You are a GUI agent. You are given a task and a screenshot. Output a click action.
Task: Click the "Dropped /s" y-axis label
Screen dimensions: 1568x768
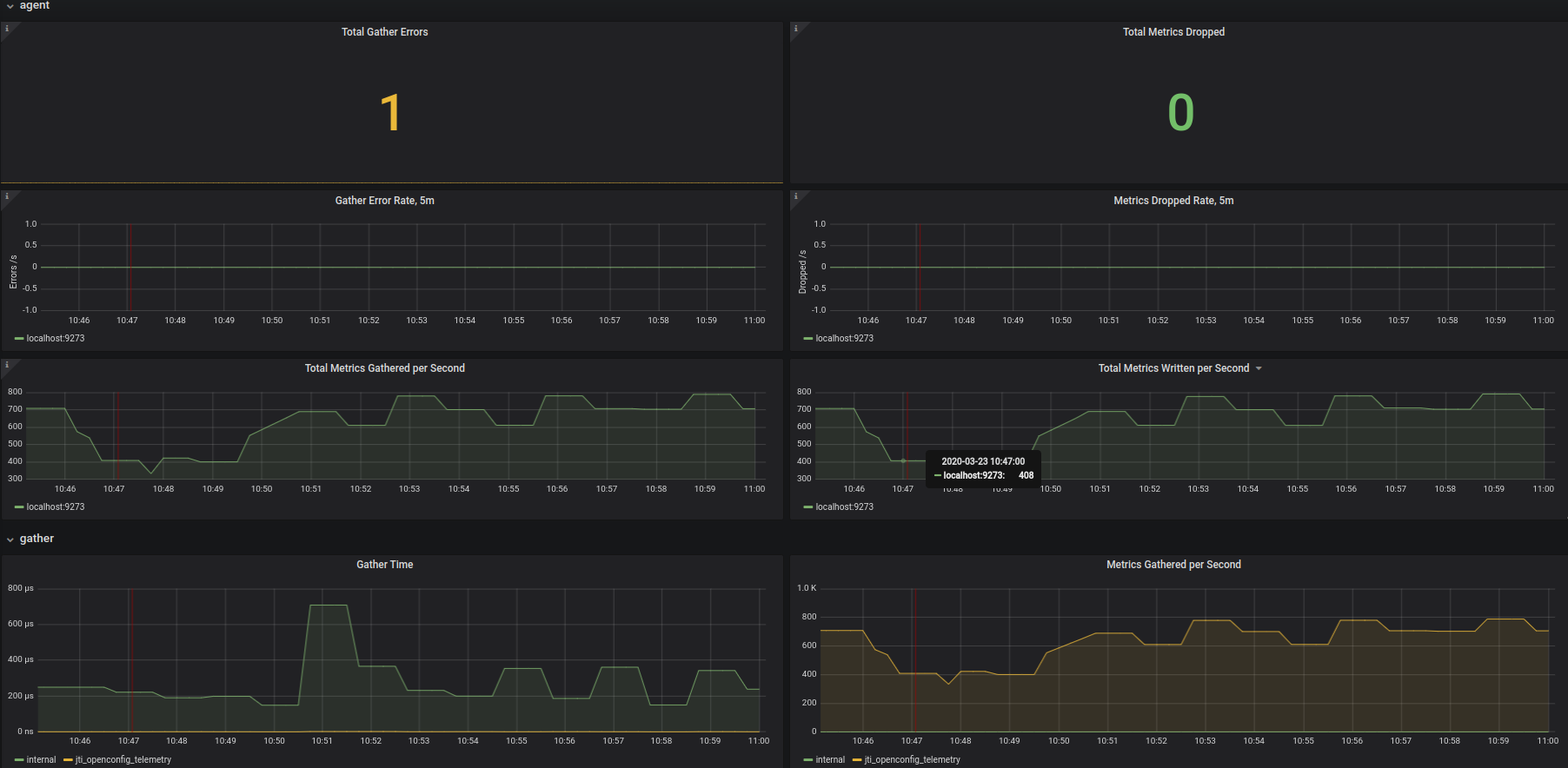point(802,272)
